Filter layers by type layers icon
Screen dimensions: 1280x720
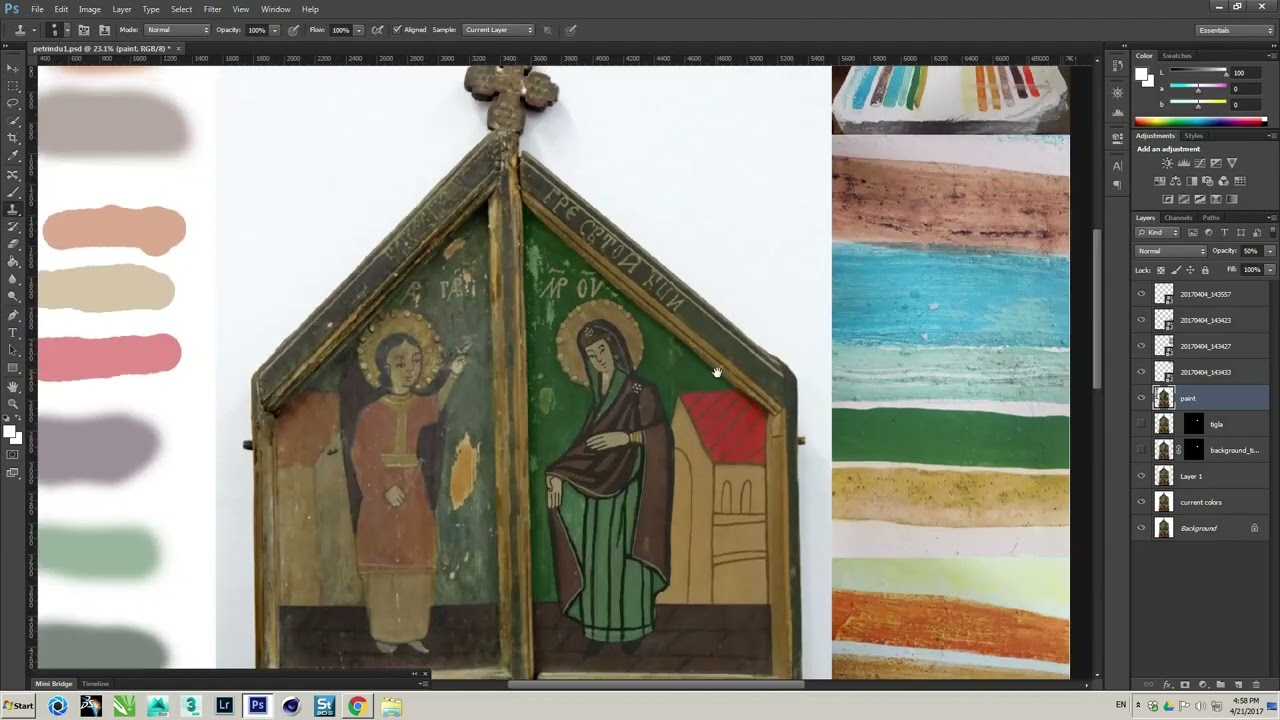(1224, 232)
